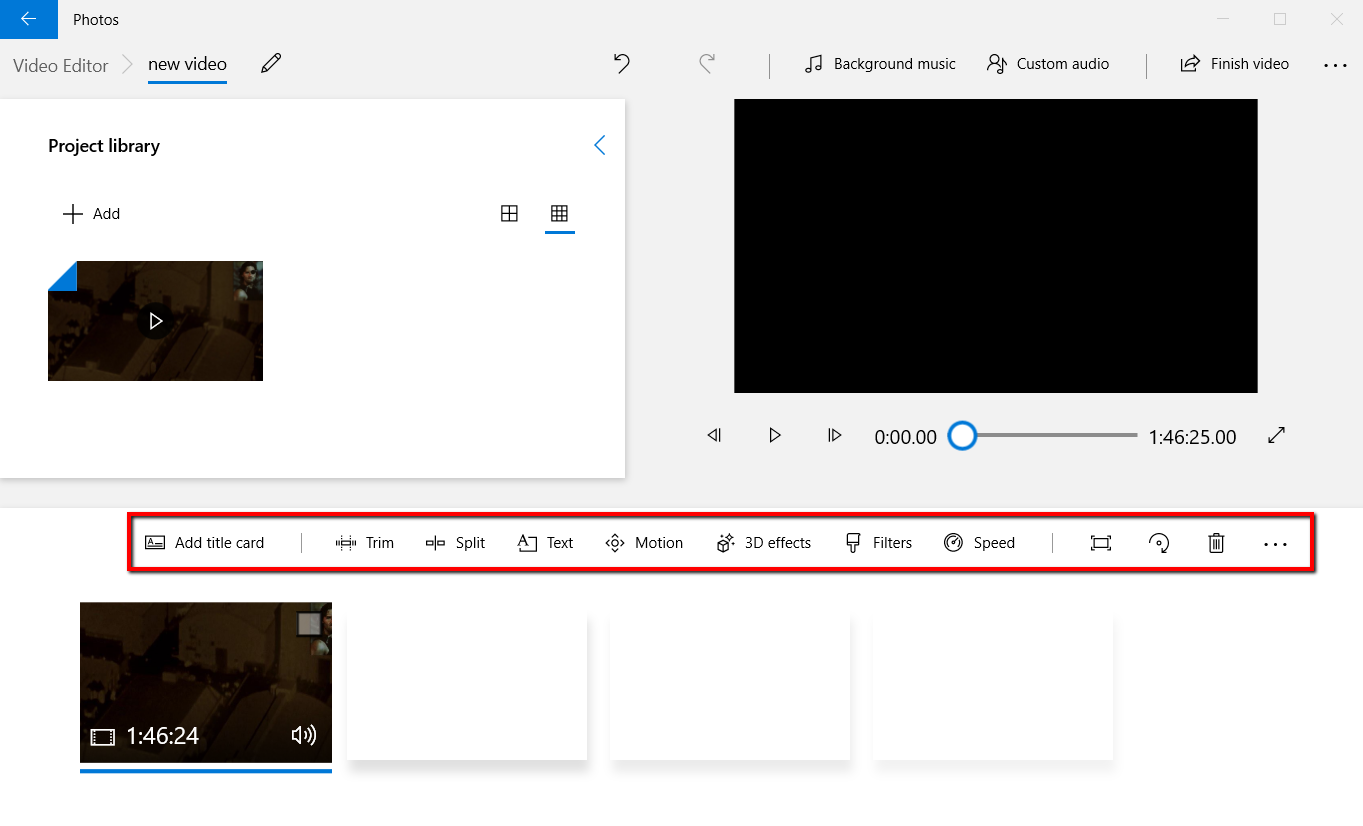
Task: Delete the selected clip with trash icon
Action: pos(1216,542)
